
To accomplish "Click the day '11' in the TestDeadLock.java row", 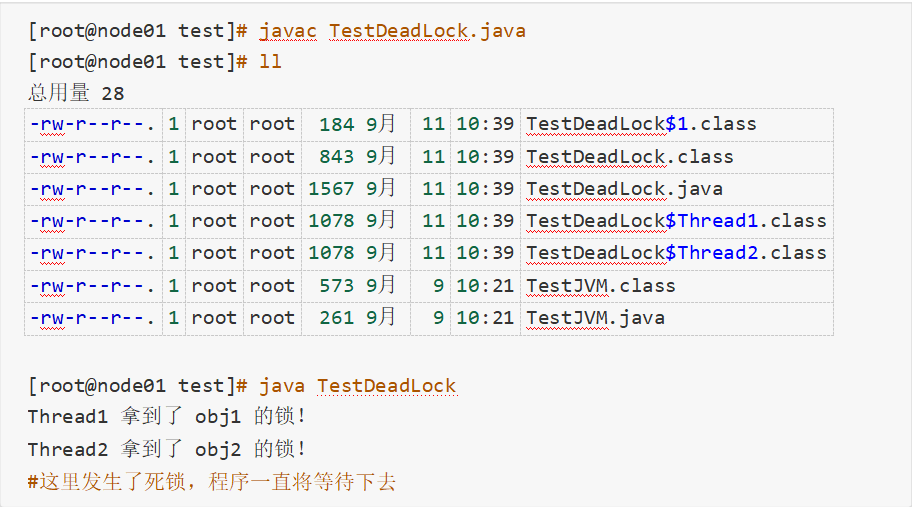I will pos(433,189).
